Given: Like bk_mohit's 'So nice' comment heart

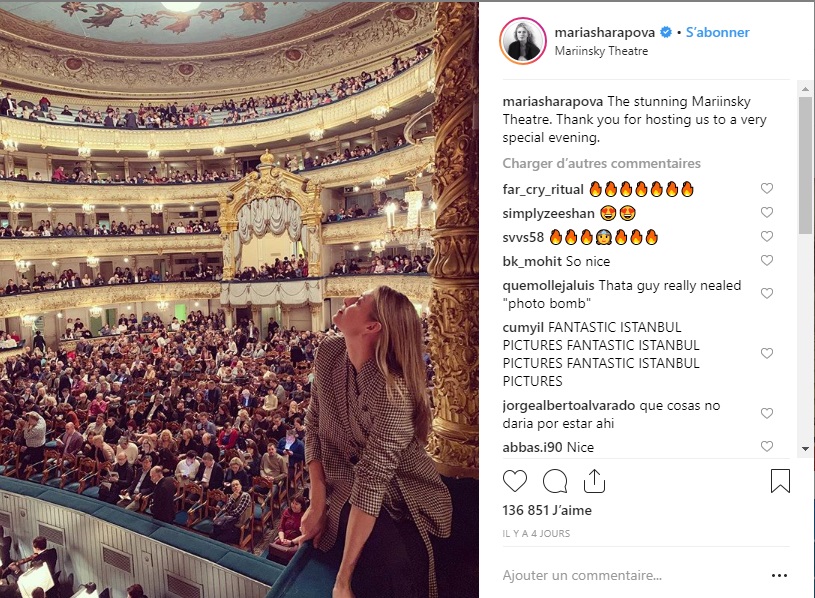Looking at the screenshot, I should click(767, 260).
